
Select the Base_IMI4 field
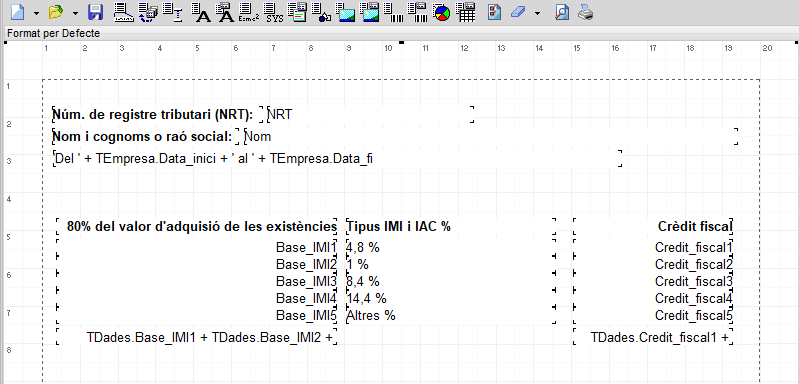(x=197, y=298)
